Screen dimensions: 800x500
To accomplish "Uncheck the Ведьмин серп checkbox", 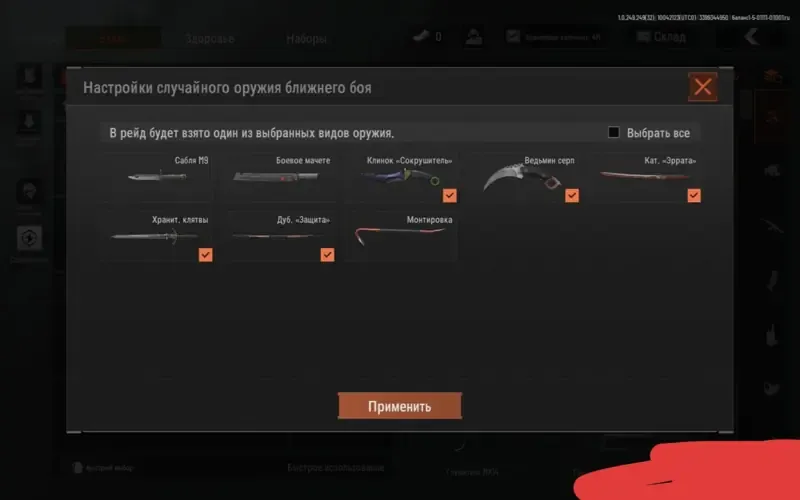I will (x=572, y=195).
